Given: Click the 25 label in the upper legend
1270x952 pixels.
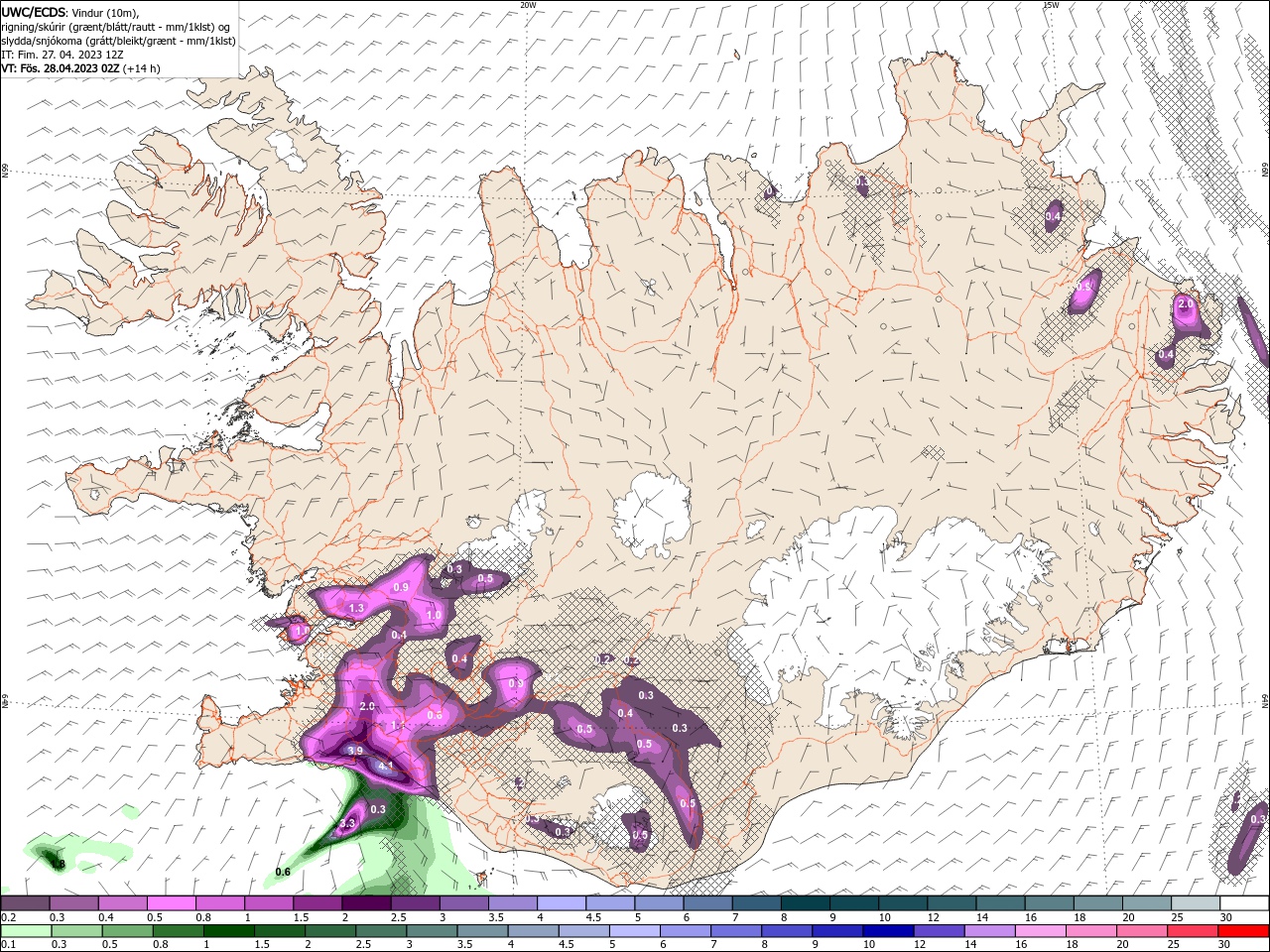Looking at the screenshot, I should click(1176, 917).
